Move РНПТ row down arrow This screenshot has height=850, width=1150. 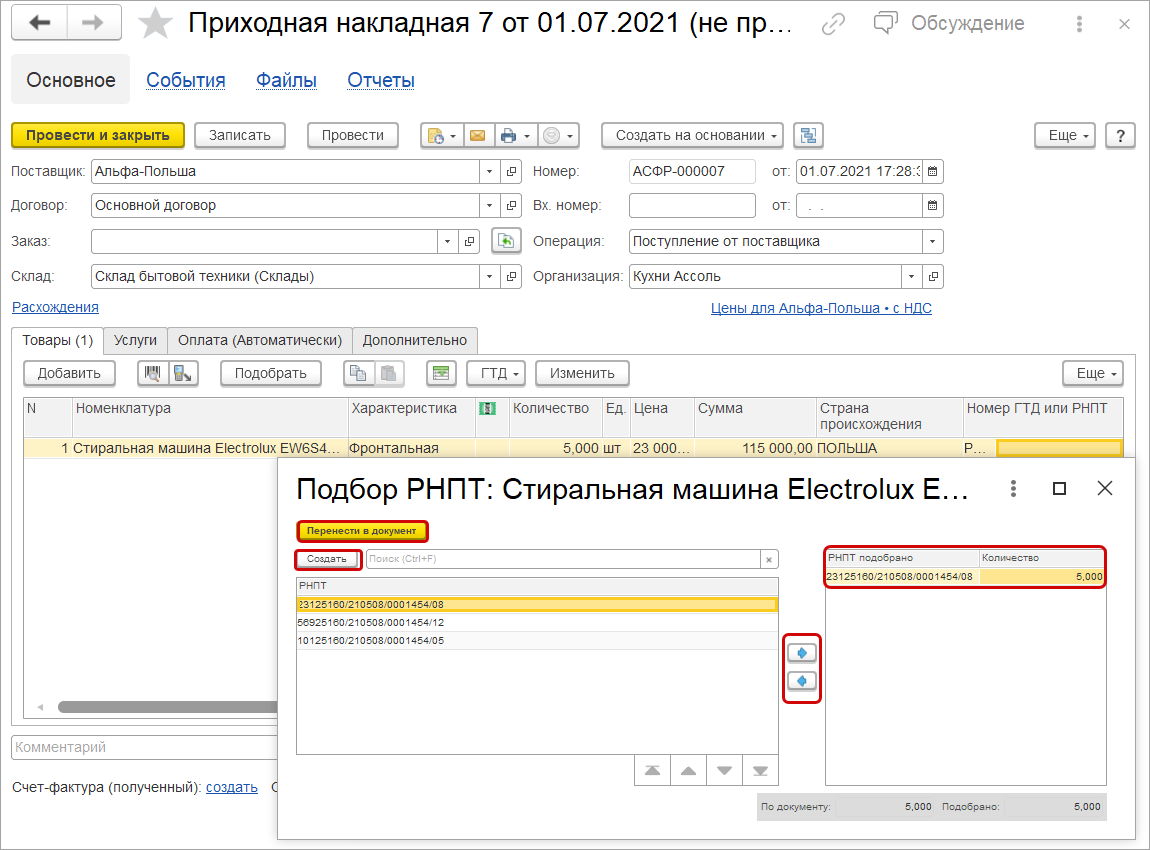pyautogui.click(x=724, y=771)
